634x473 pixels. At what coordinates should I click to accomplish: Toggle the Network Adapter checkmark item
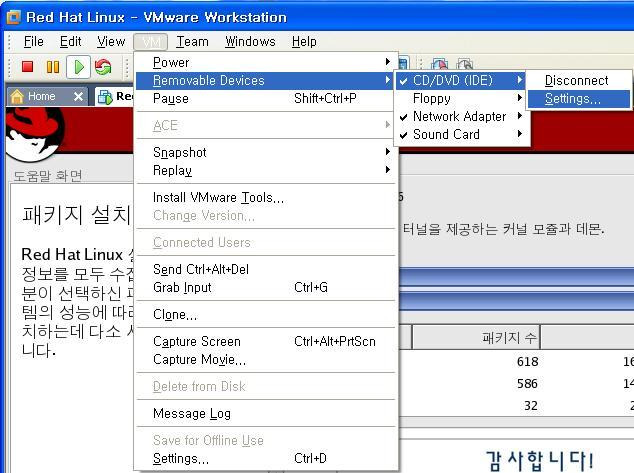[x=461, y=116]
